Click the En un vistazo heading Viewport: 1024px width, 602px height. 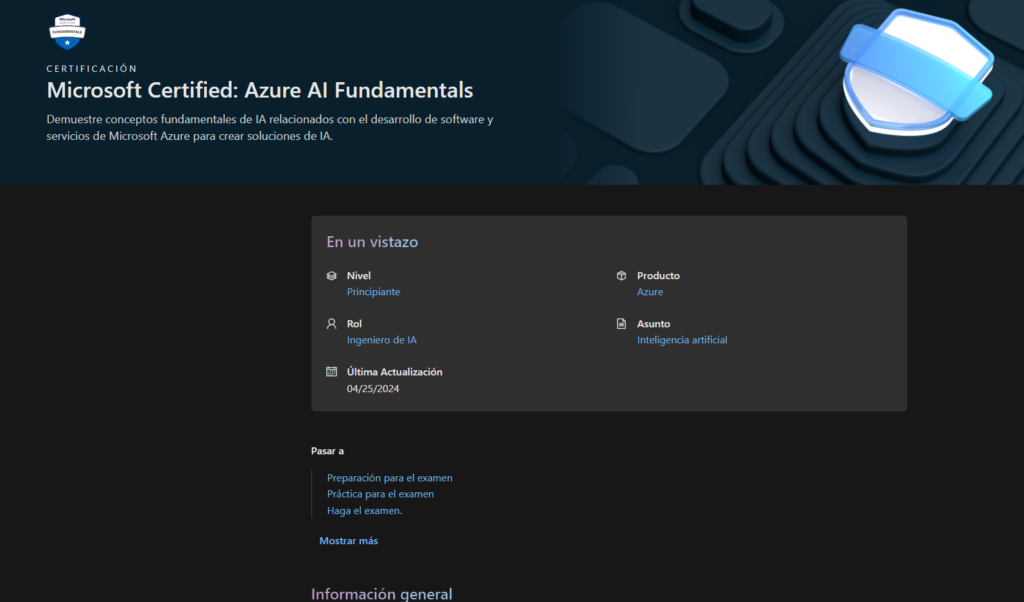pyautogui.click(x=372, y=242)
